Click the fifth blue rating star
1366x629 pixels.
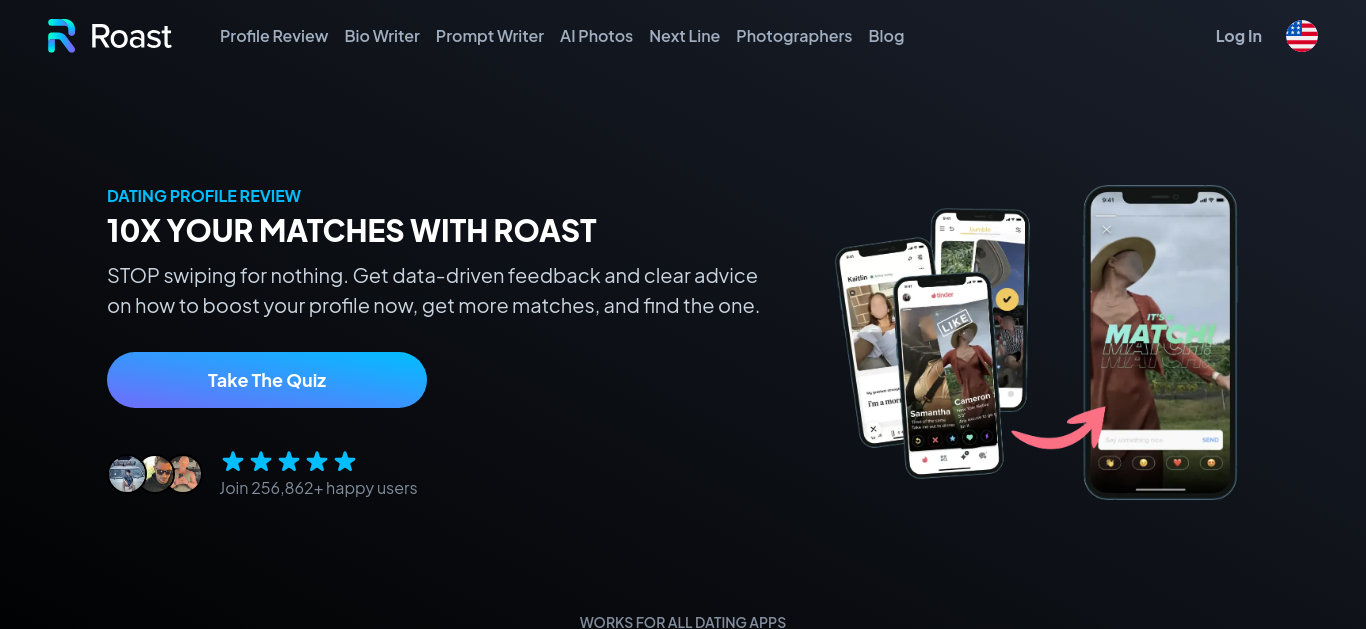pos(345,461)
